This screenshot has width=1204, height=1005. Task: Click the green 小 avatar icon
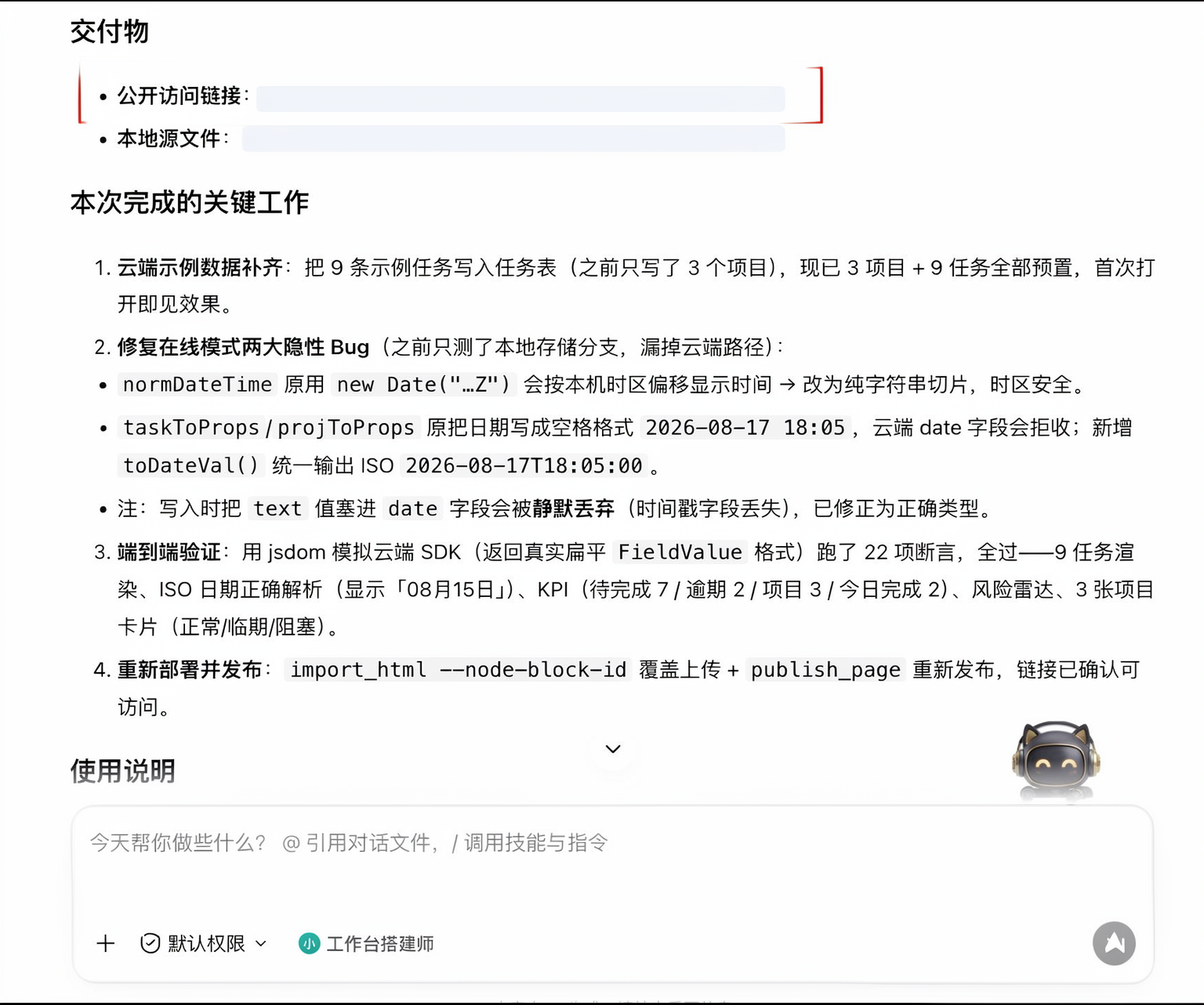point(309,944)
